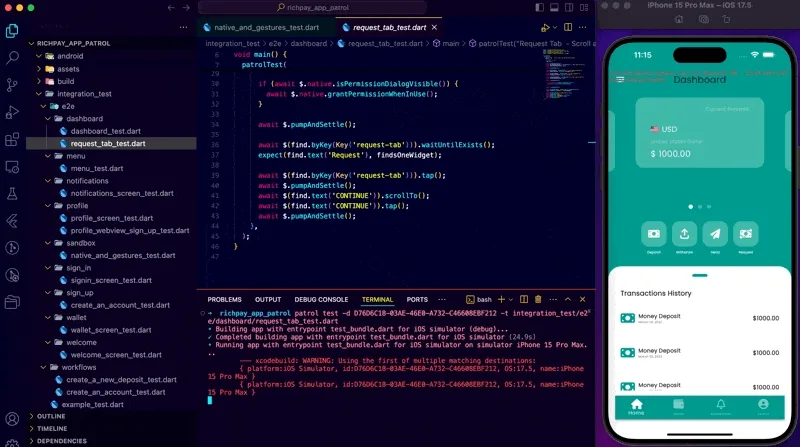The width and height of the screenshot is (800, 447).
Task: Open editor More Actions menu
Action: (583, 27)
